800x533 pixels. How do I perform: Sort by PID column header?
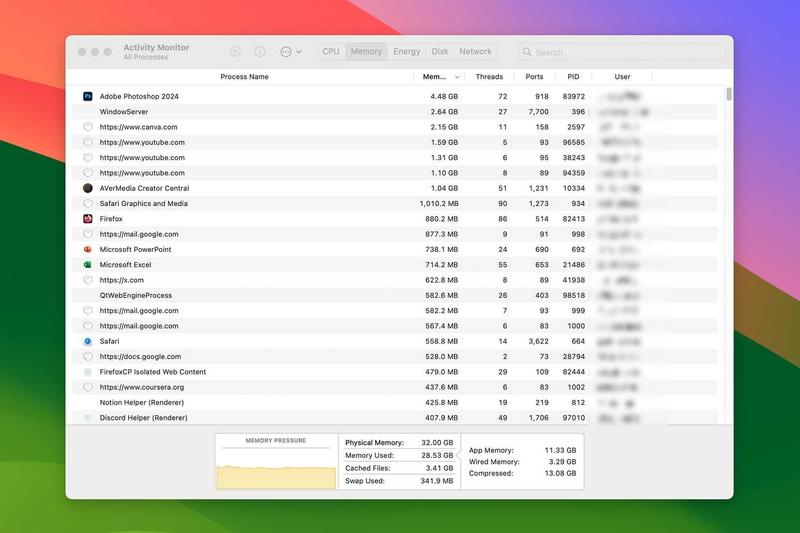[x=573, y=77]
